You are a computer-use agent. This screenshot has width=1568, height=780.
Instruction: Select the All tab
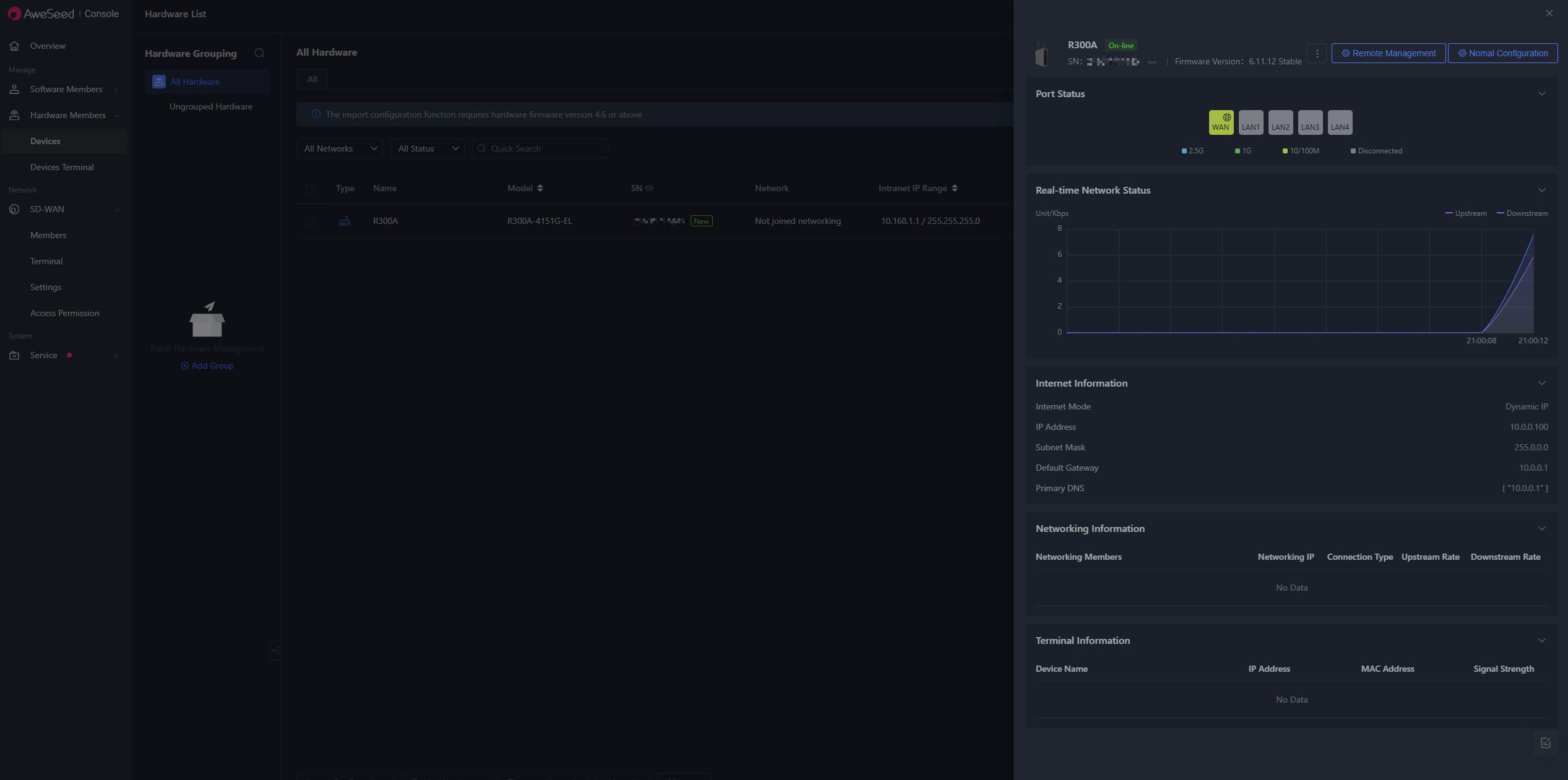click(x=312, y=79)
